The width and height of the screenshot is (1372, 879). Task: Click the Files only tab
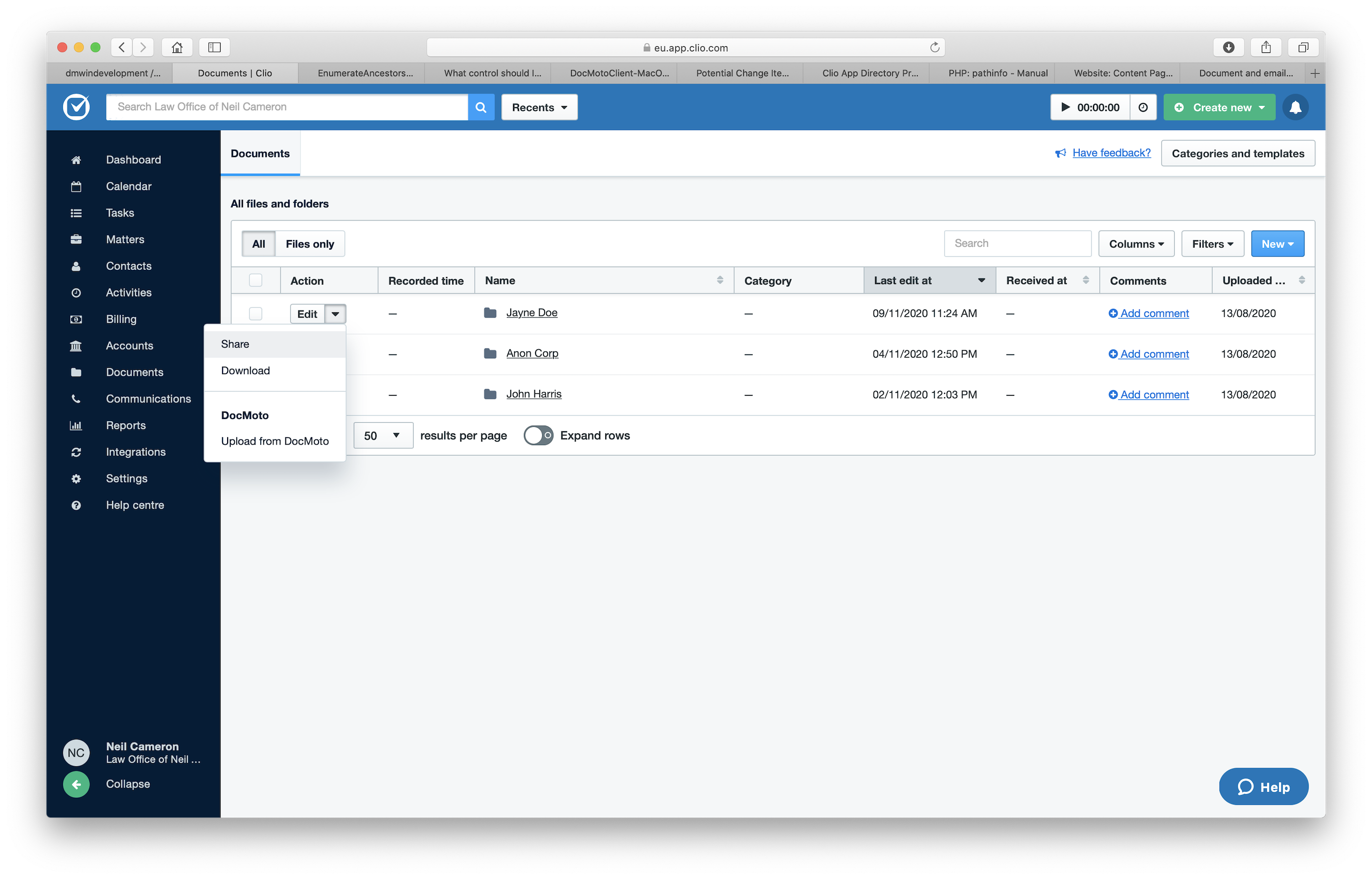(x=310, y=243)
